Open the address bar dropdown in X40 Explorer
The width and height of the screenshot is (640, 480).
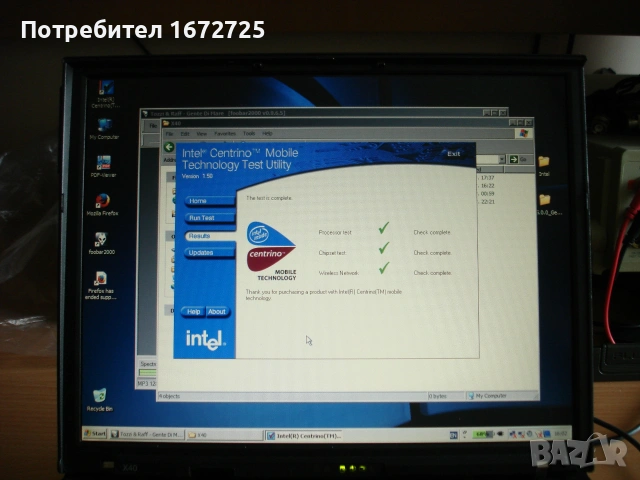502,159
